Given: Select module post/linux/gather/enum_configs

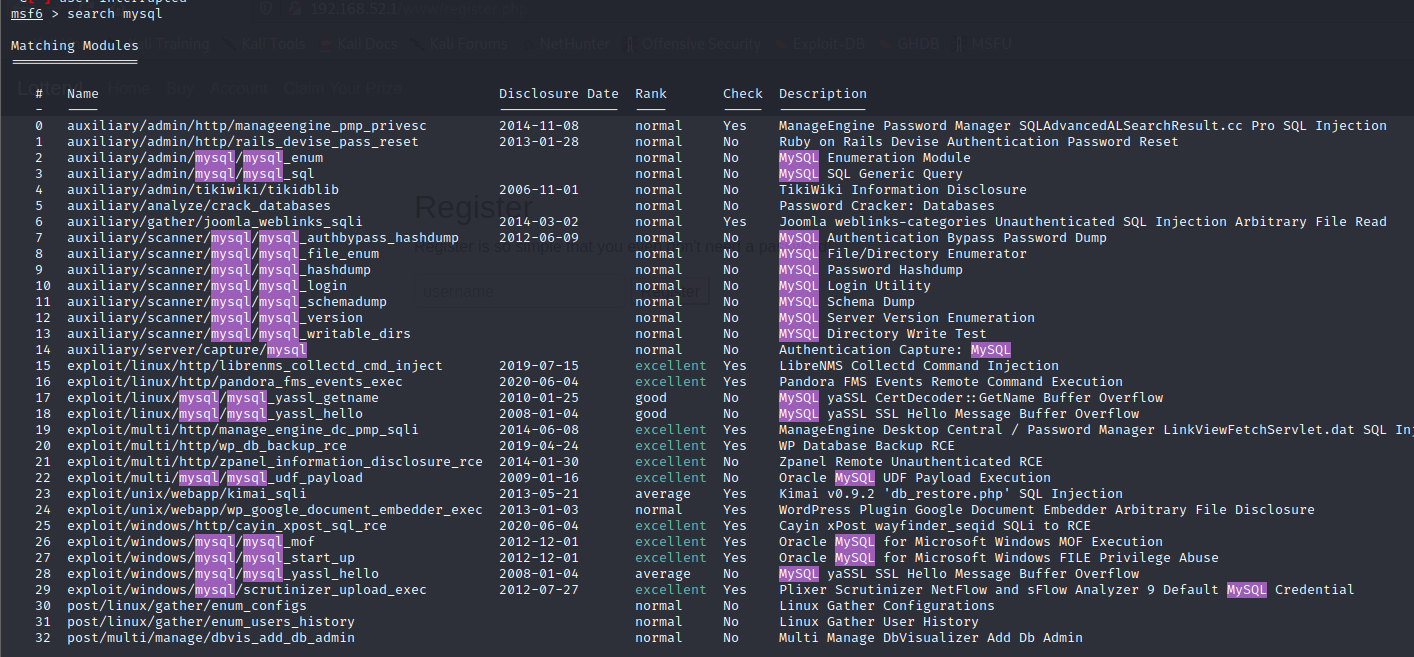Looking at the screenshot, I should (x=187, y=606).
